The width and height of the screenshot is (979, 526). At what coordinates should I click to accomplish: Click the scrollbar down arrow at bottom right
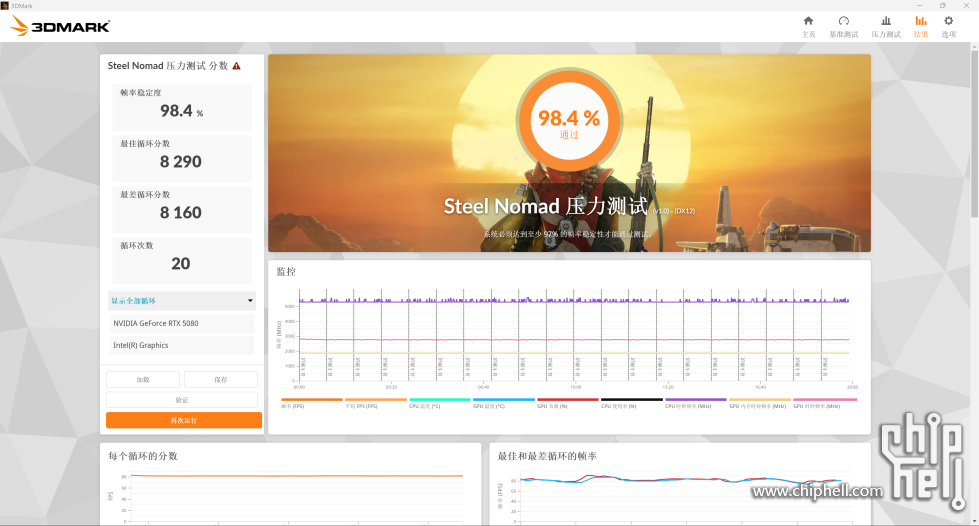(974, 520)
